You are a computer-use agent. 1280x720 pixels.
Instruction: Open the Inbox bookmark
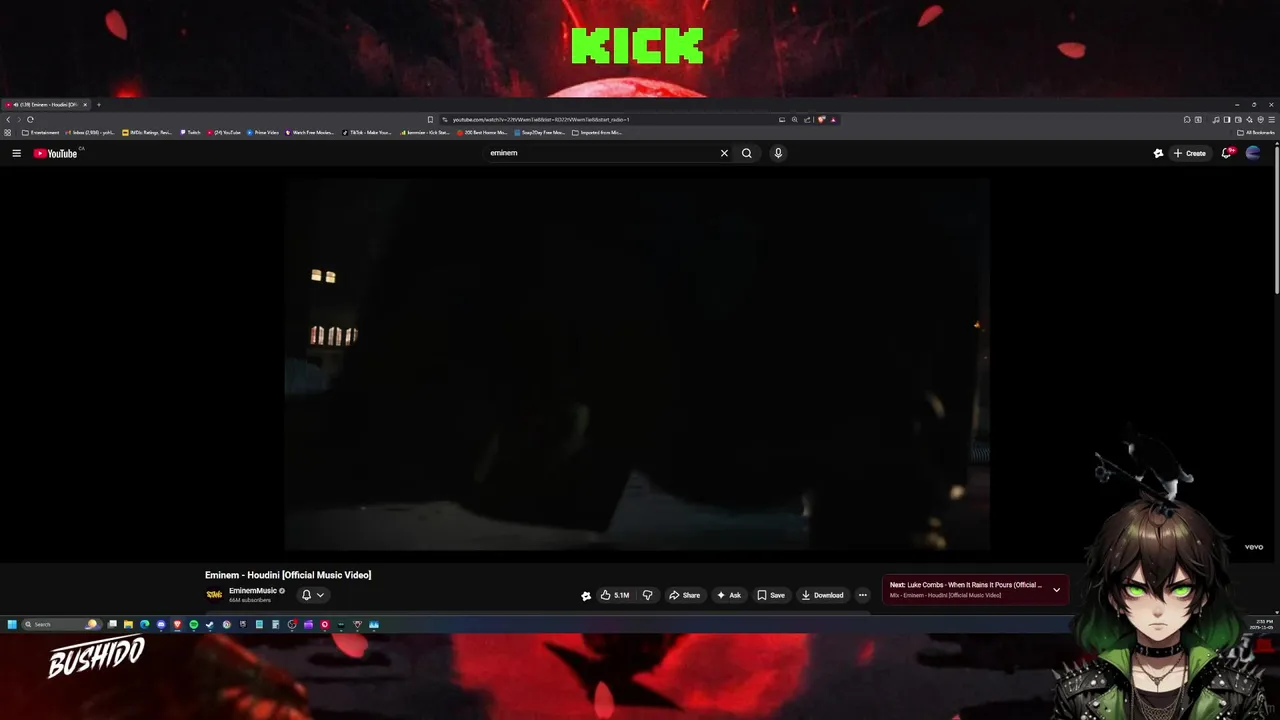(90, 132)
